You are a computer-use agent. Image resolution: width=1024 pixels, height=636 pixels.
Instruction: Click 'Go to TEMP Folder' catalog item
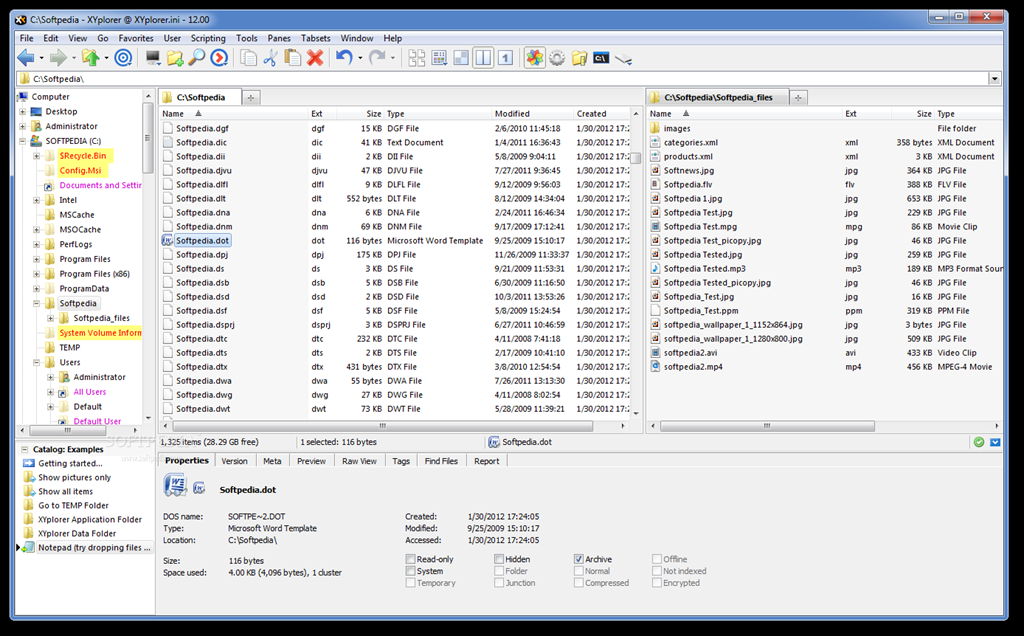point(73,505)
